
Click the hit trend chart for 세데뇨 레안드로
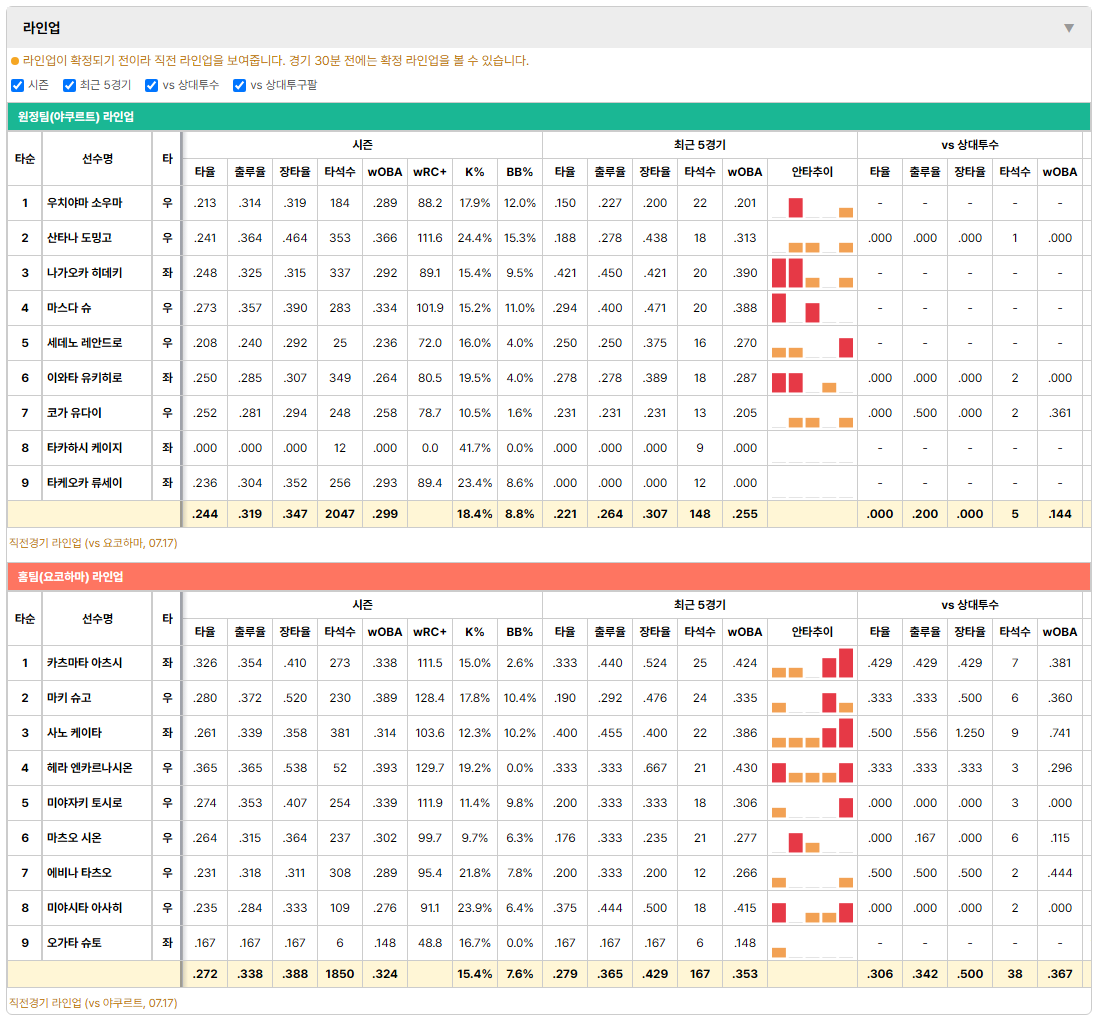click(812, 343)
